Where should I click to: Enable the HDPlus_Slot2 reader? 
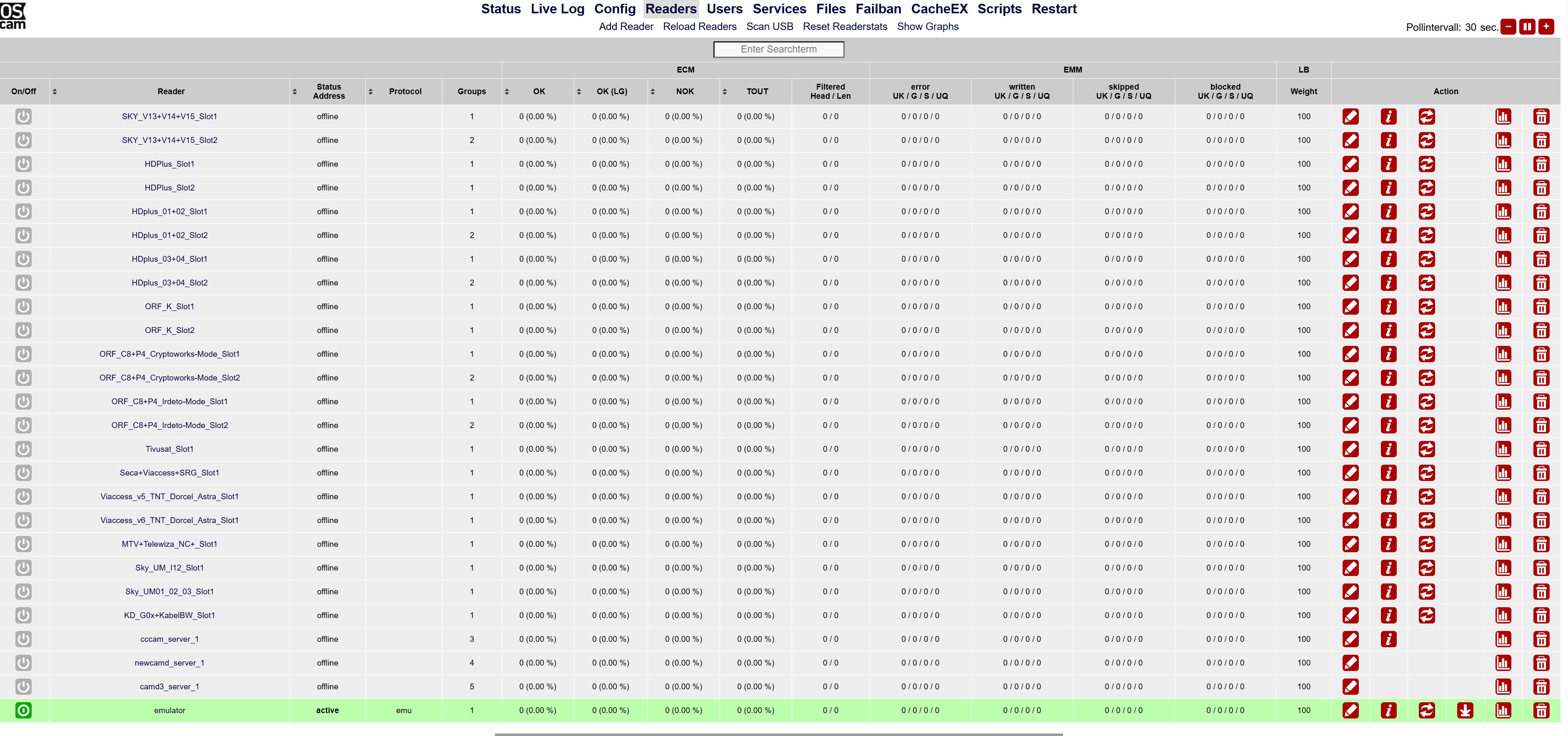click(23, 188)
